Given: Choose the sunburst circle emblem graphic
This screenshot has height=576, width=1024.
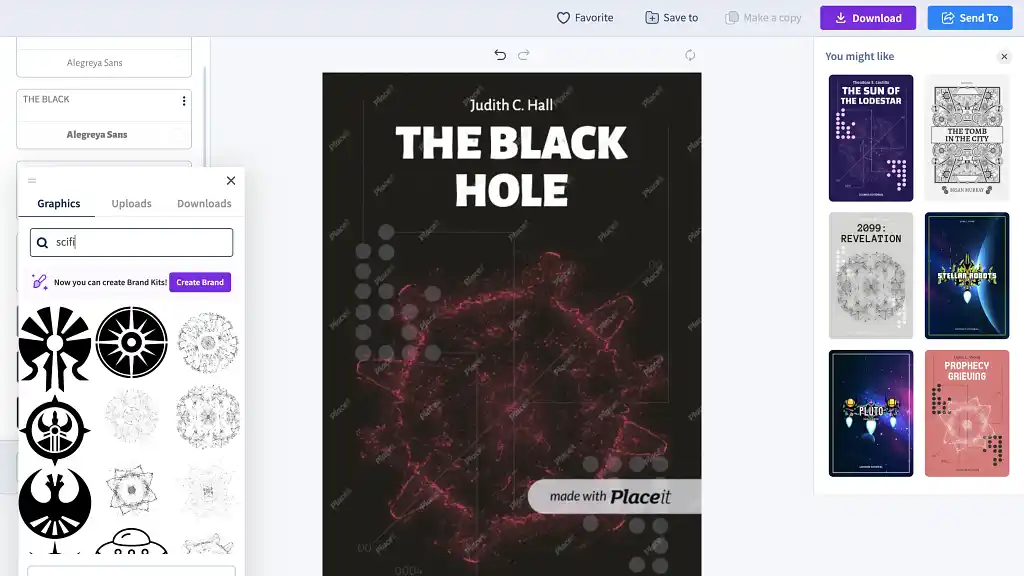Looking at the screenshot, I should (131, 342).
